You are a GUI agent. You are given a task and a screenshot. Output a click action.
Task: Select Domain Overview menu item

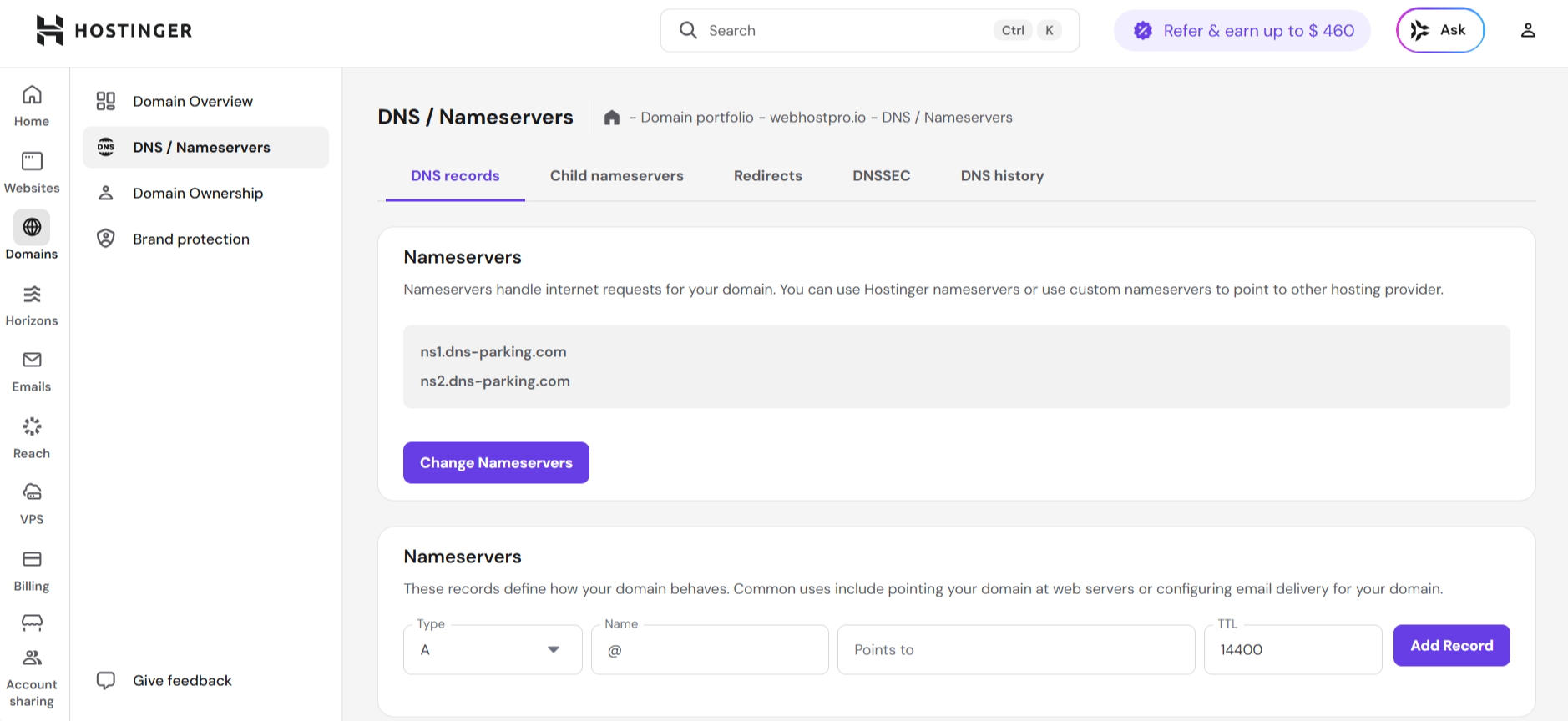(x=205, y=101)
